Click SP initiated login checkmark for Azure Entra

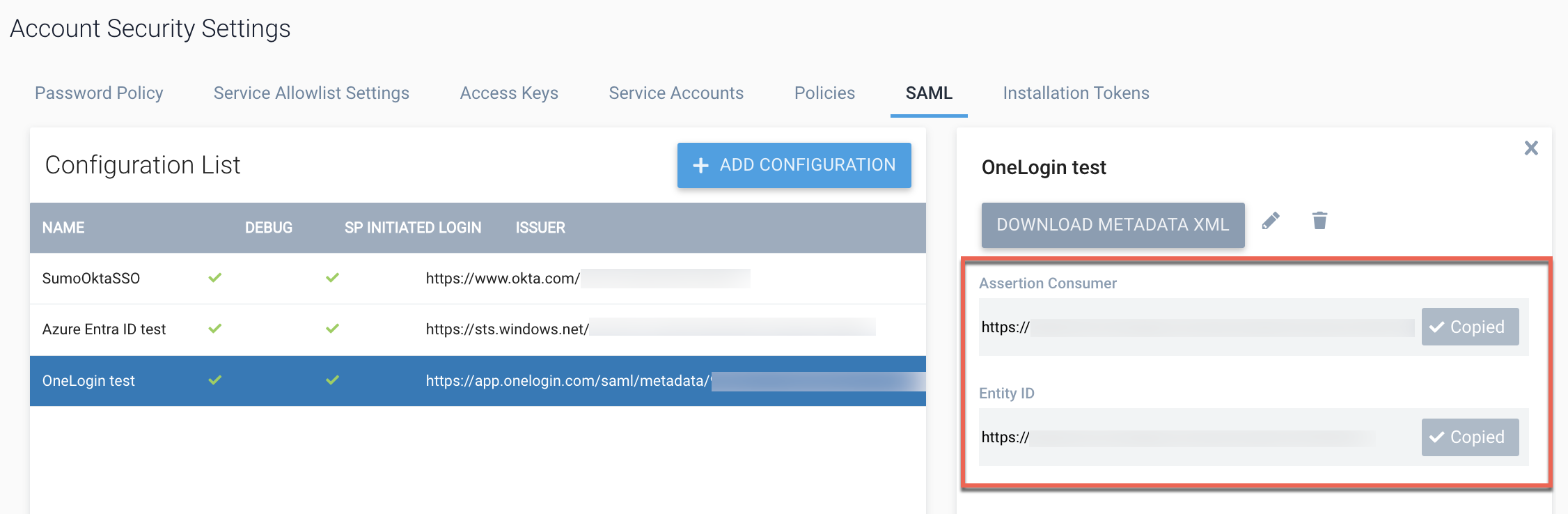(333, 329)
